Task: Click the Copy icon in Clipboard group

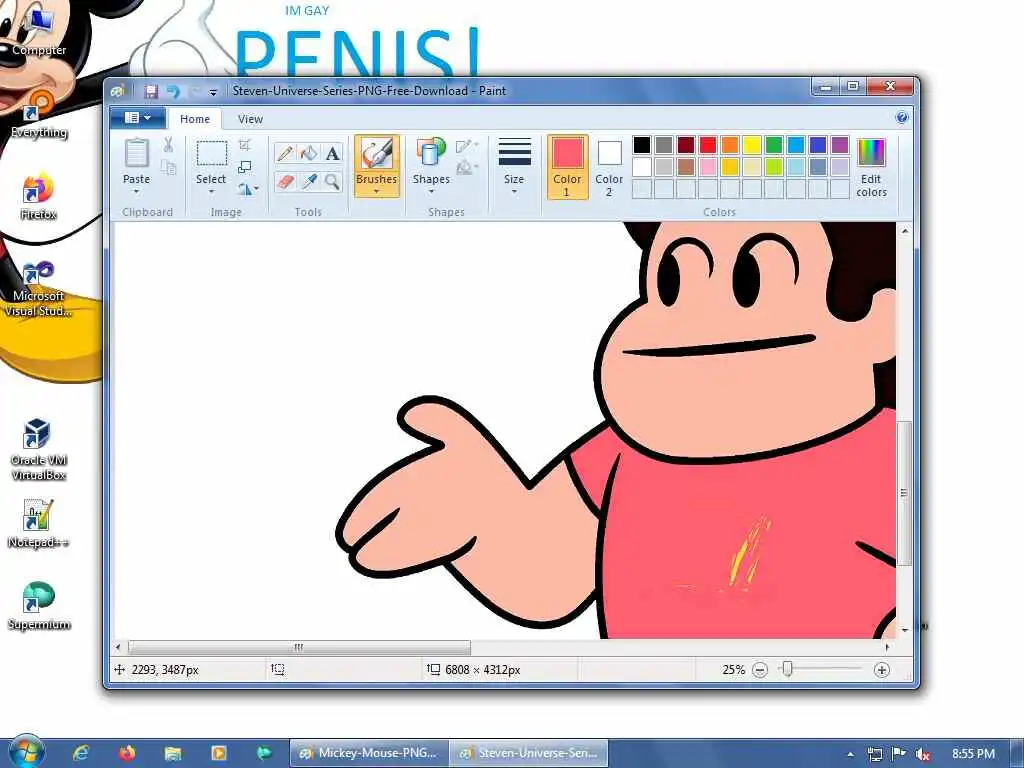Action: (168, 168)
